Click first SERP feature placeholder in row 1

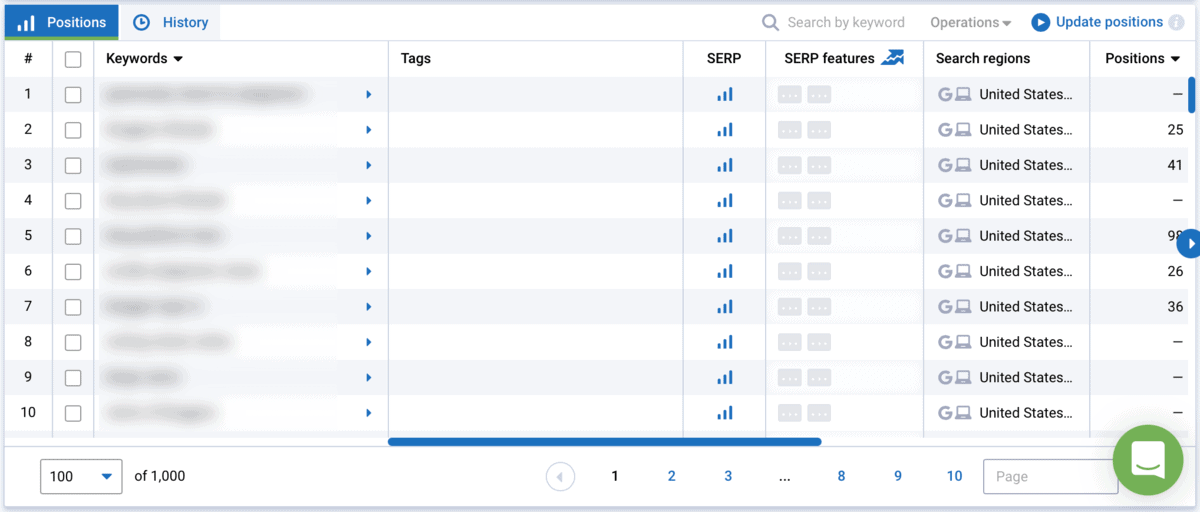(x=790, y=95)
